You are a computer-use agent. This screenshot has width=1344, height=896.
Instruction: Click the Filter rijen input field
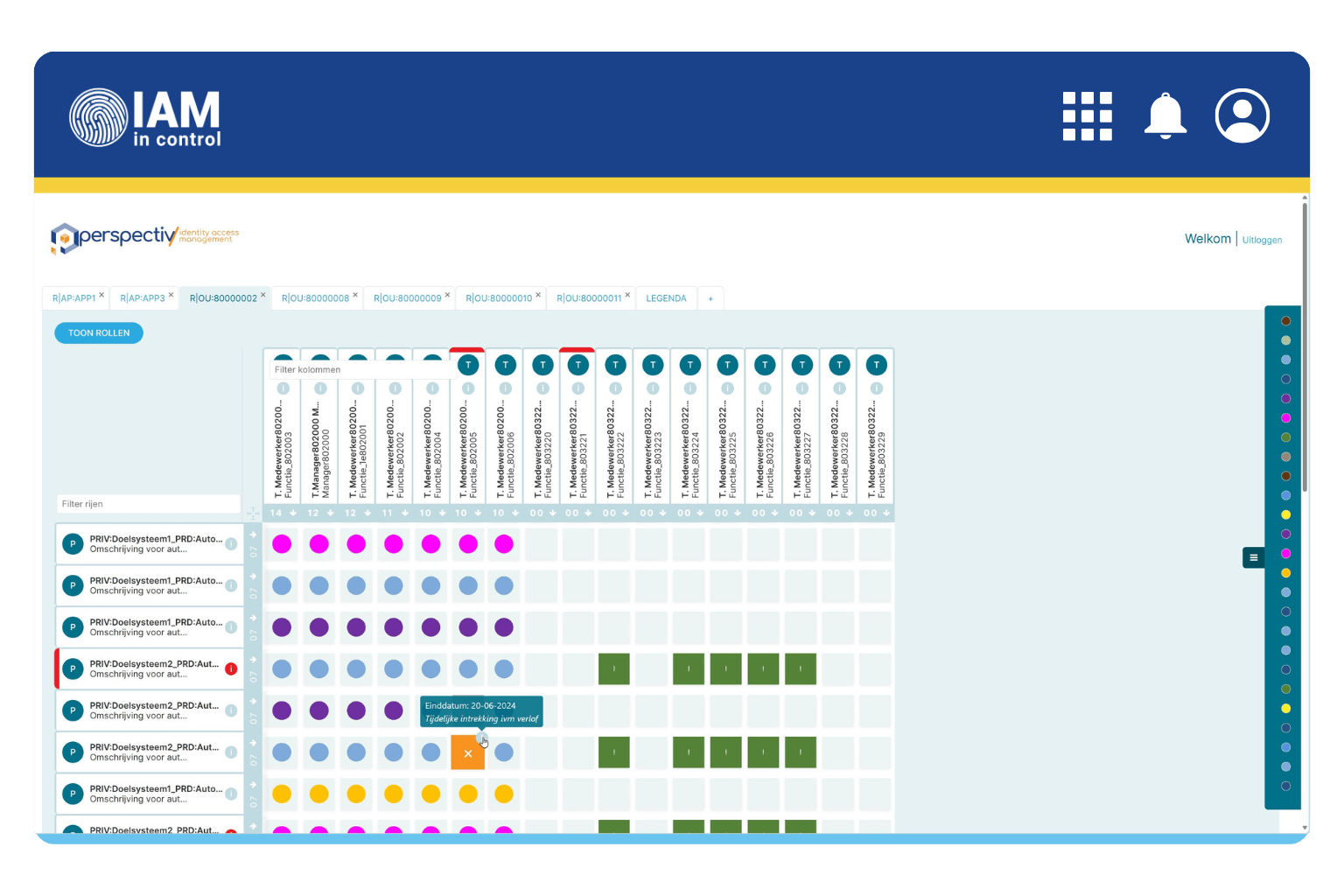pos(148,504)
